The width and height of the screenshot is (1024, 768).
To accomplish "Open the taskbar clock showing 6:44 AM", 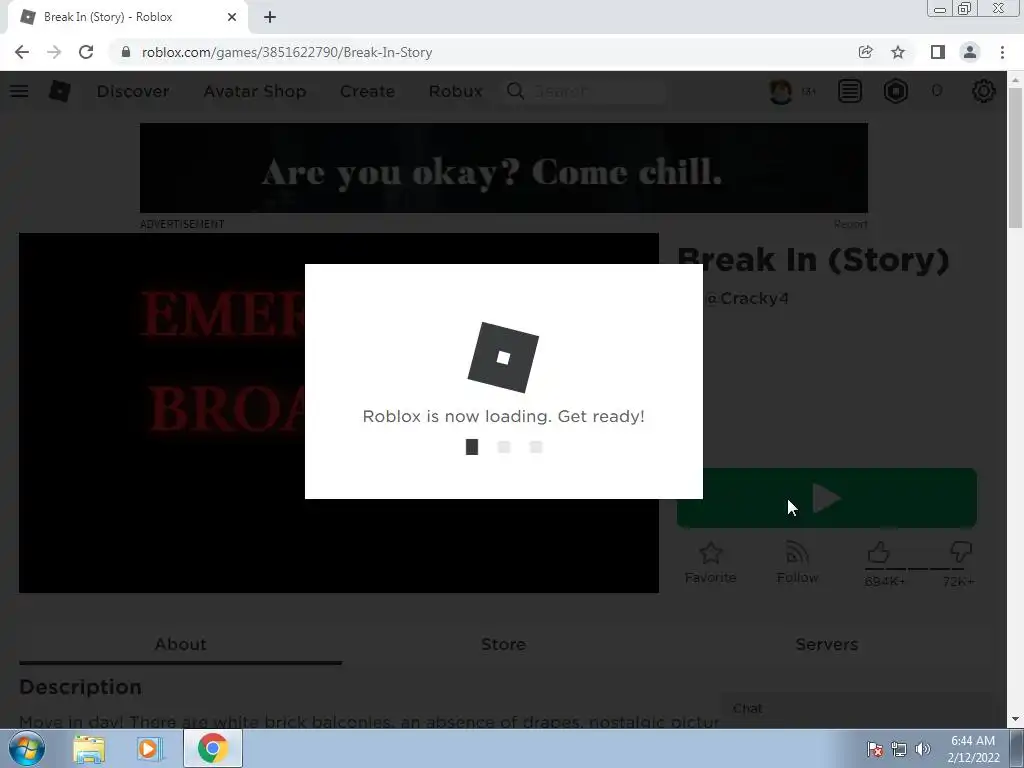I will click(x=973, y=749).
